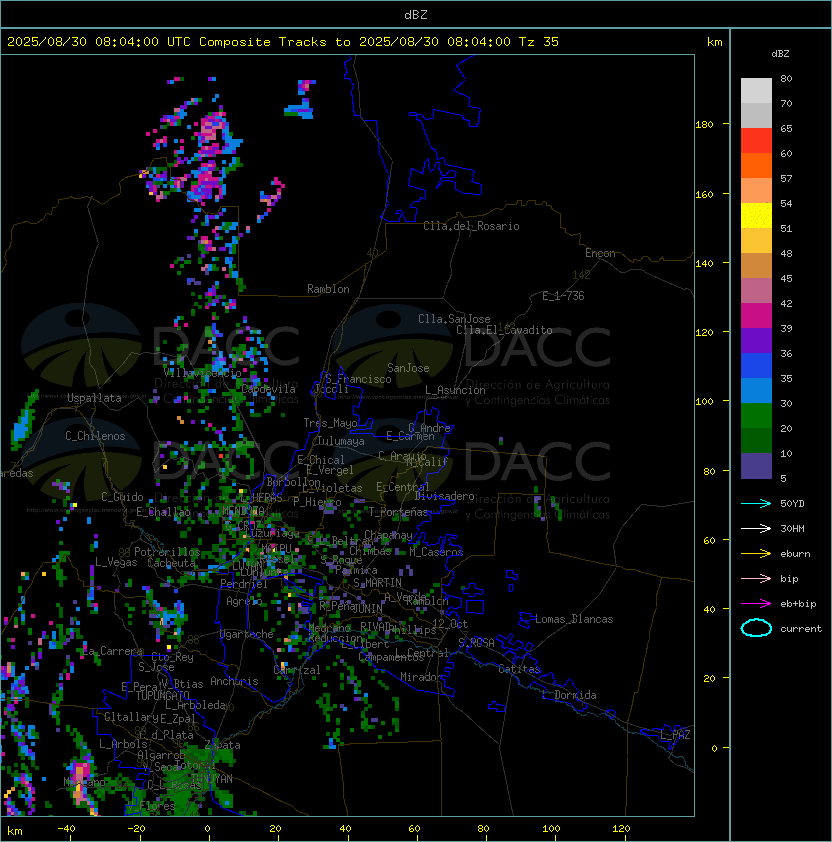This screenshot has height=842, width=832.
Task: Select the bright yellow 51-54 dBZ swatch
Action: pos(756,215)
